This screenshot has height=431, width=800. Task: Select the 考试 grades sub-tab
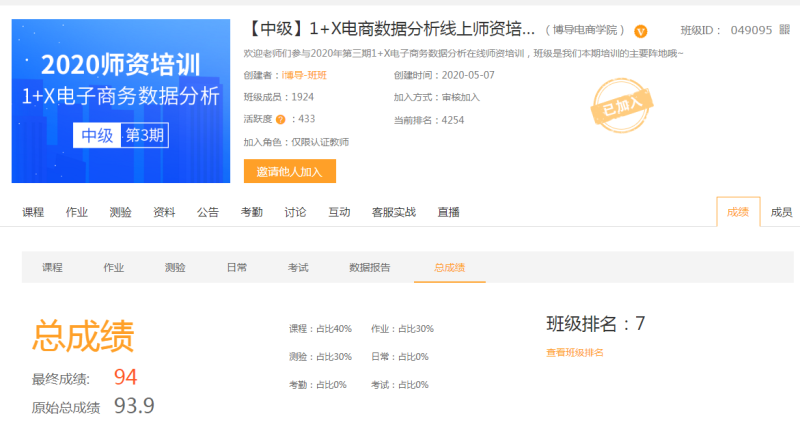point(298,267)
